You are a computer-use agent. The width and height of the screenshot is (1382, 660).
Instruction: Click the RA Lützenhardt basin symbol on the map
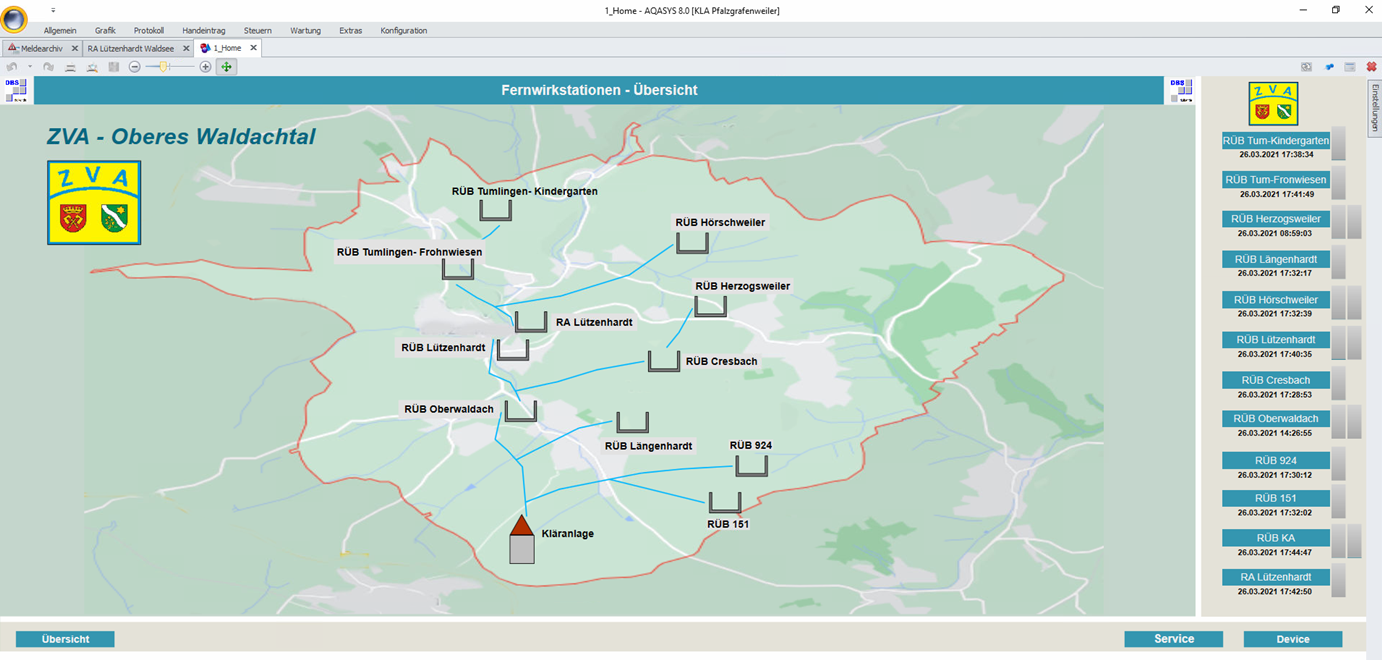[530, 322]
